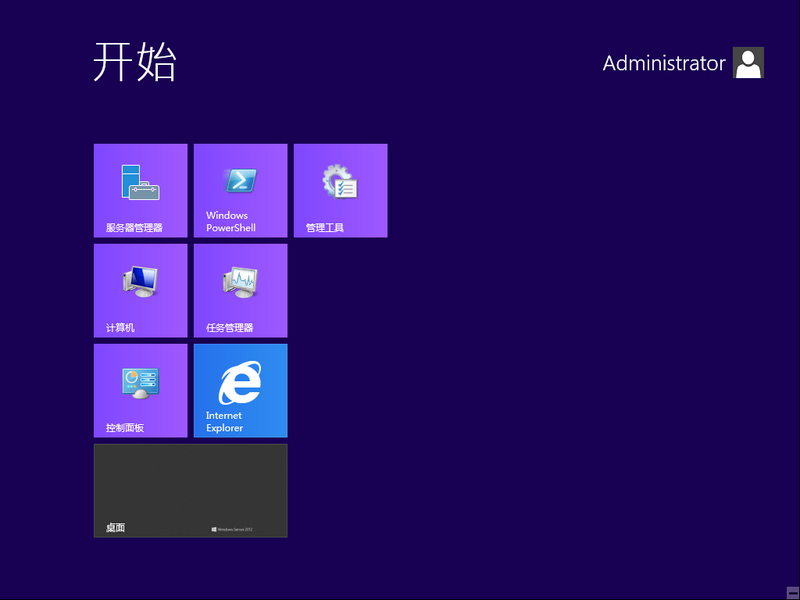The height and width of the screenshot is (600, 800).
Task: Click the 控制面板 label text
Action: click(125, 428)
